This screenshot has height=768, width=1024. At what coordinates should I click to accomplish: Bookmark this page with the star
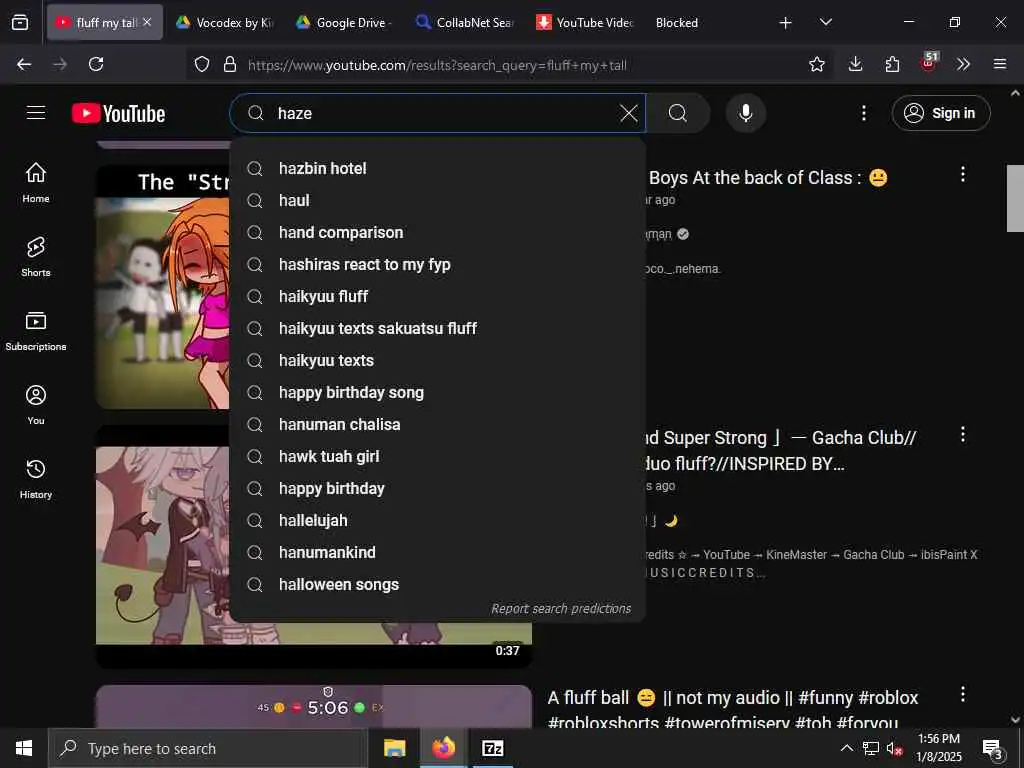click(816, 64)
